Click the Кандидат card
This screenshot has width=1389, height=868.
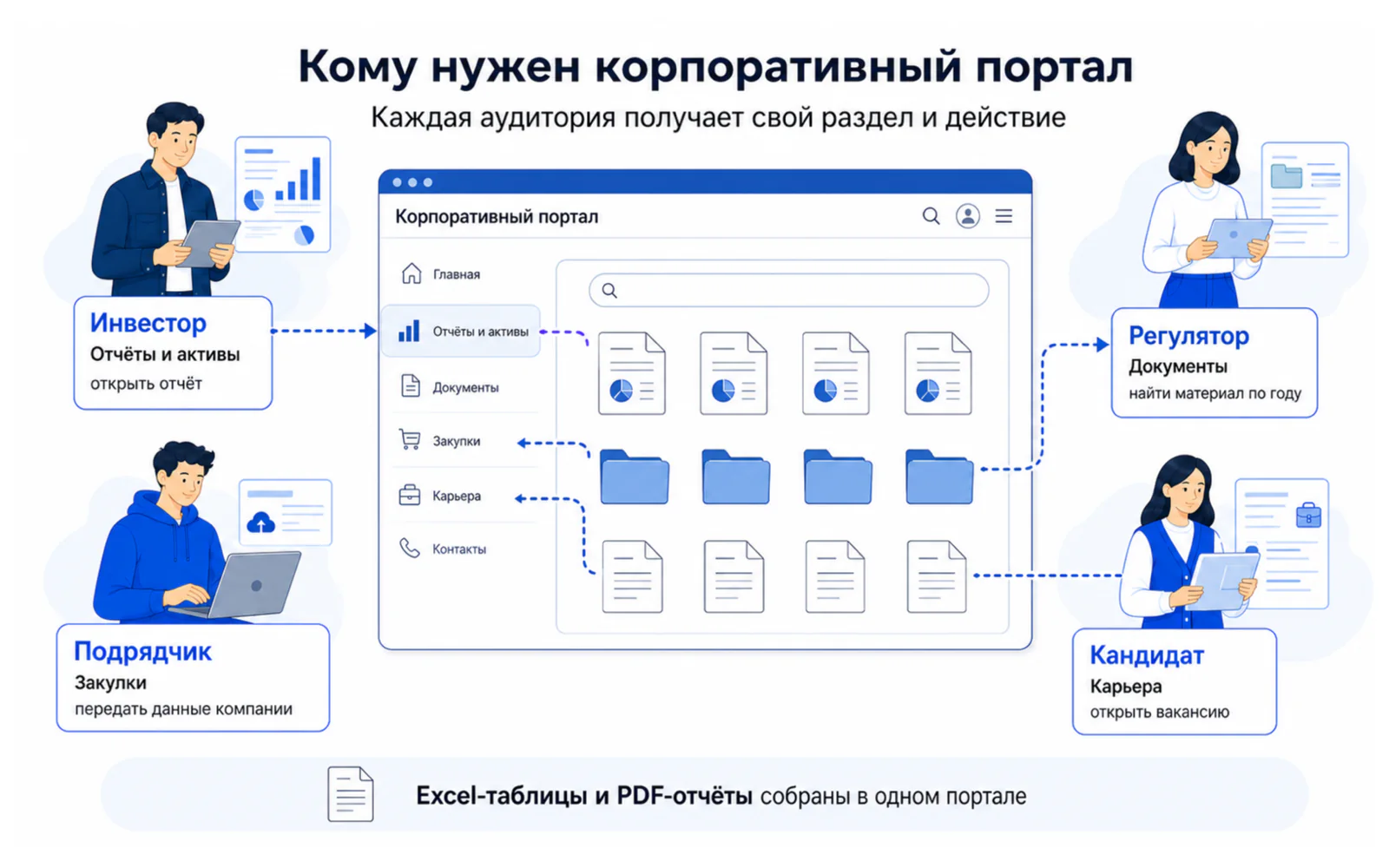1174,682
